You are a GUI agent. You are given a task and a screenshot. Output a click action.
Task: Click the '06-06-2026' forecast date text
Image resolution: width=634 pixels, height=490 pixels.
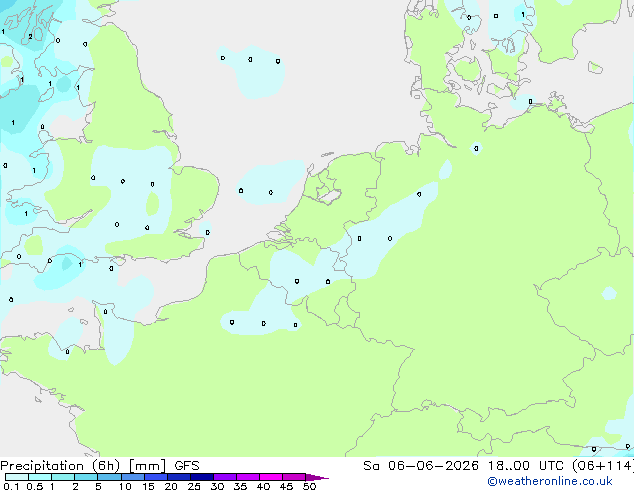pos(433,466)
